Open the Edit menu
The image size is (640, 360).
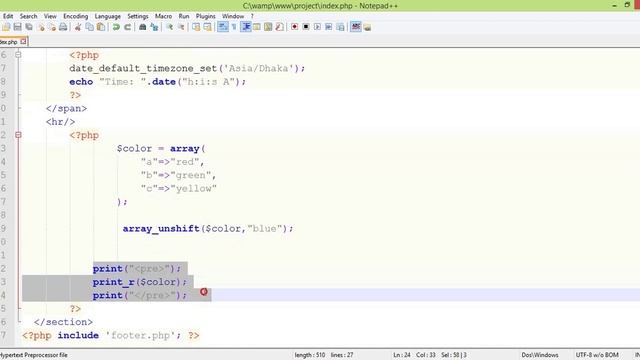(x=8, y=16)
